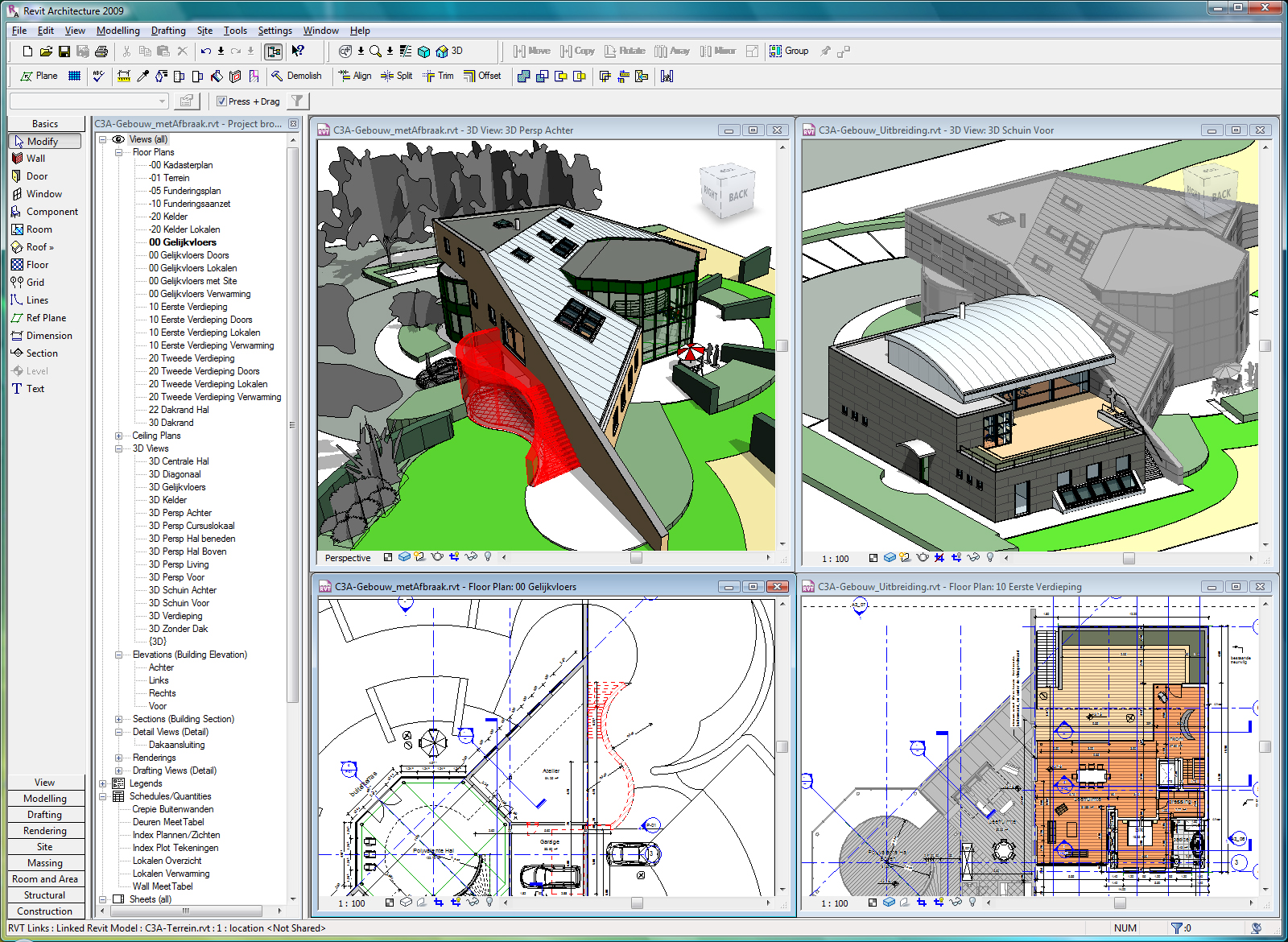This screenshot has height=942, width=1288.
Task: Select the Paint bucket tool icon
Action: [217, 76]
